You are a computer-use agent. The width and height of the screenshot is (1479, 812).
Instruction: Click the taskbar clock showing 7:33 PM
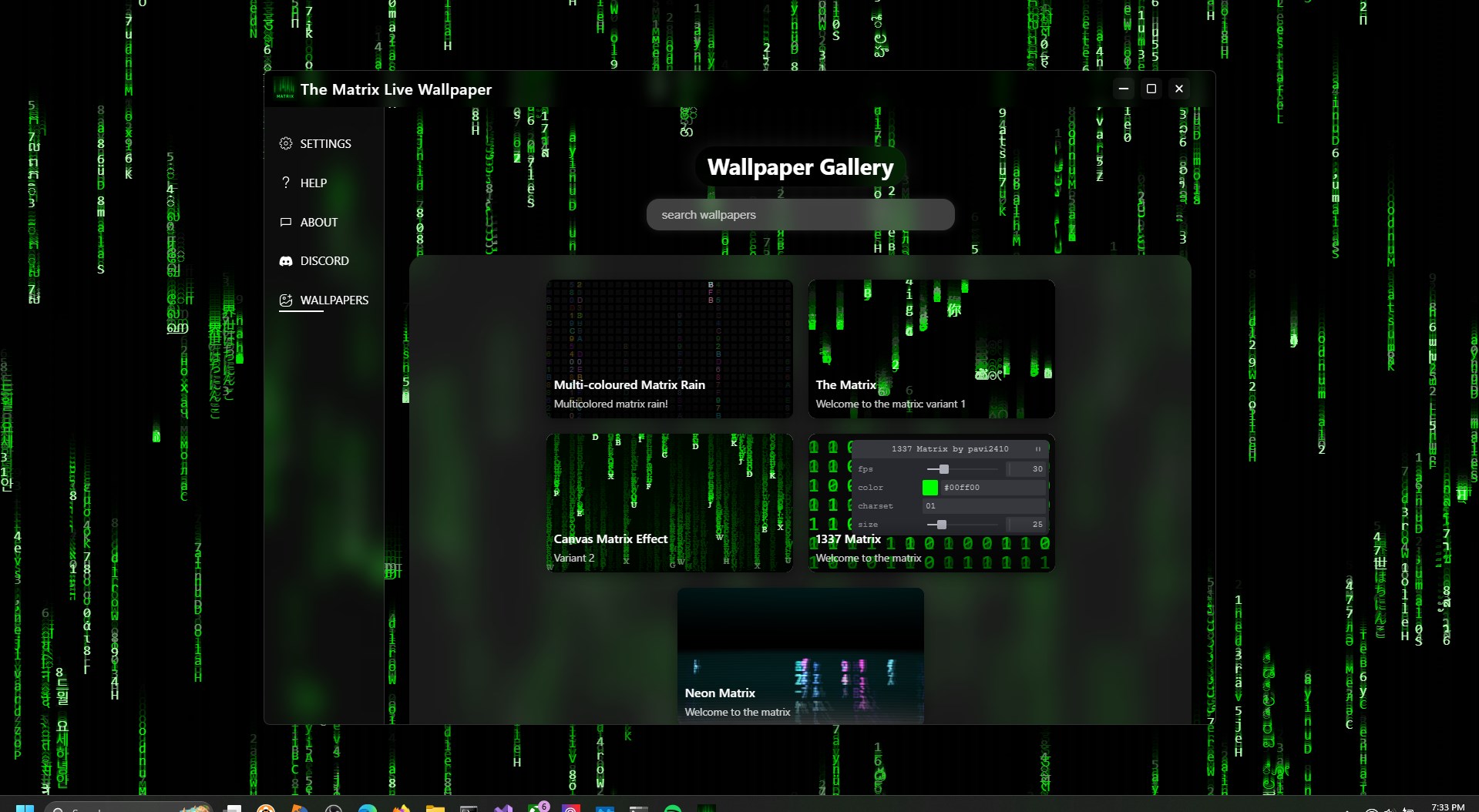1447,807
